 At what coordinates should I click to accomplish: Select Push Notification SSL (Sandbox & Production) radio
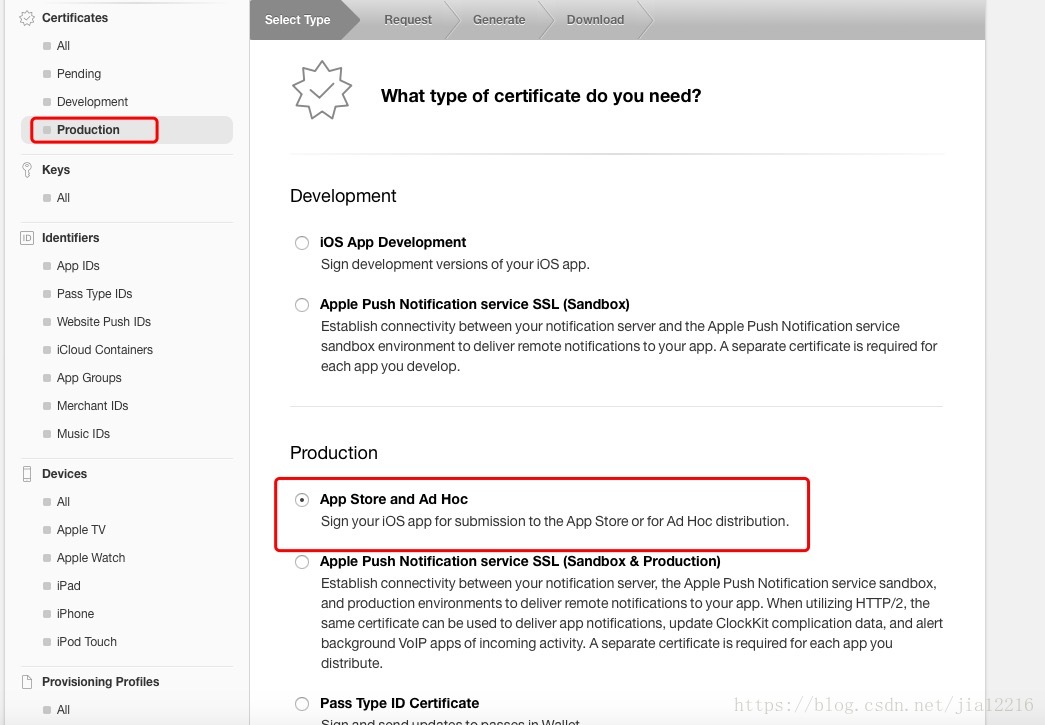pos(302,562)
